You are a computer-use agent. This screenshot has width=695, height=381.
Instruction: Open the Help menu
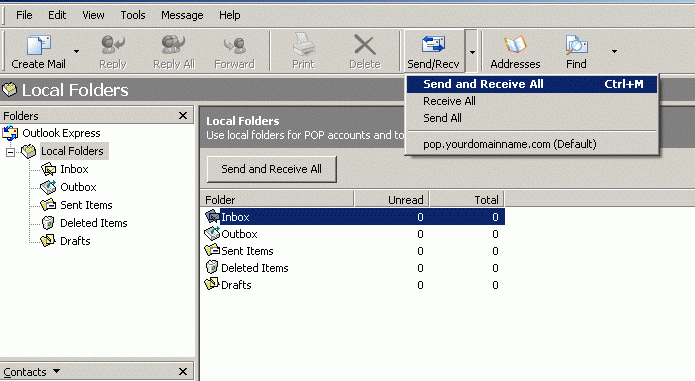230,15
